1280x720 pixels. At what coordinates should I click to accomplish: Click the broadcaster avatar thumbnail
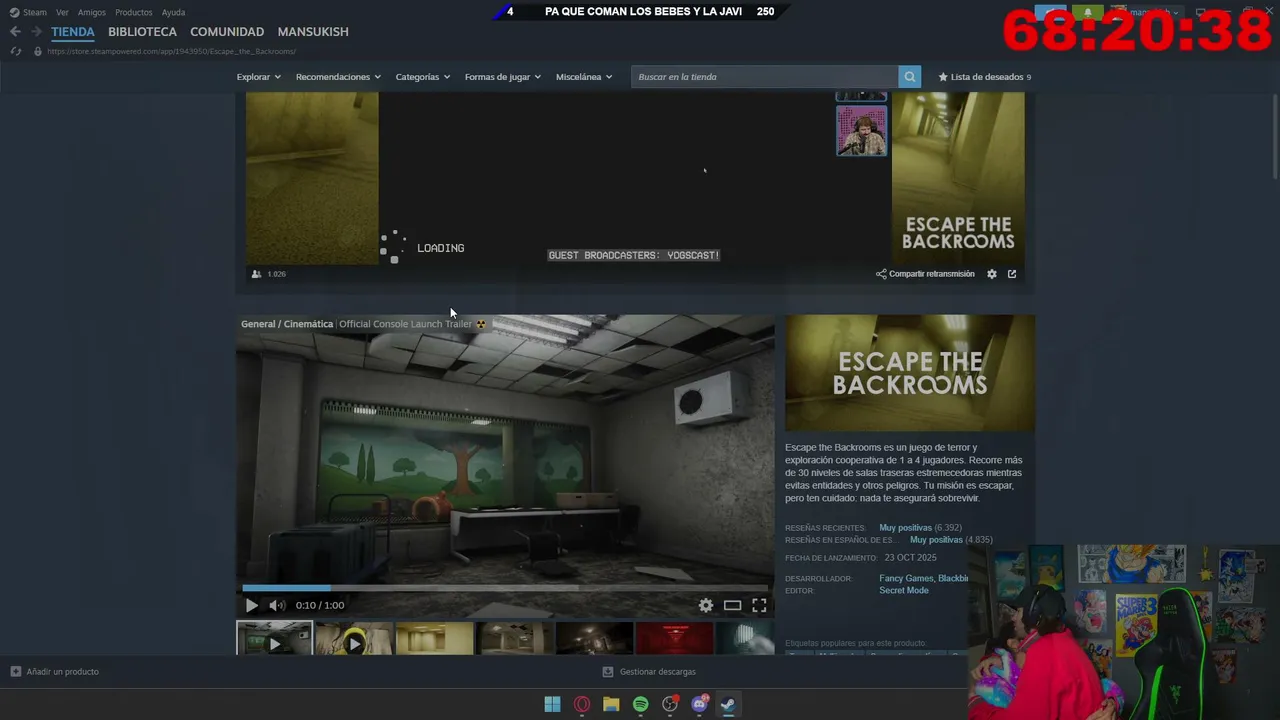coord(862,131)
